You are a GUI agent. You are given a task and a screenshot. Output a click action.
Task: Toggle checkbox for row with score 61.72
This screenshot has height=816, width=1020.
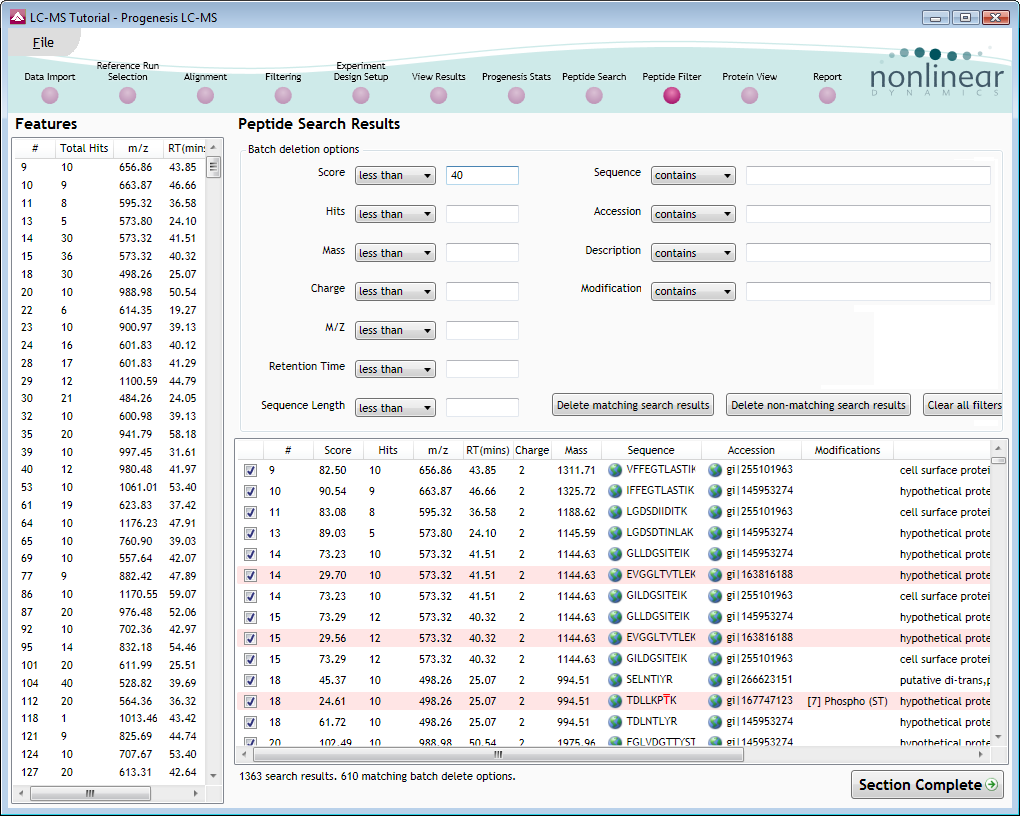coord(250,722)
